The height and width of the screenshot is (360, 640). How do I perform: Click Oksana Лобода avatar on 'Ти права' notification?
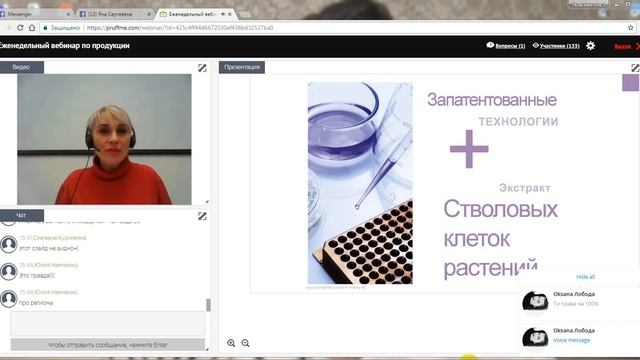tap(535, 302)
